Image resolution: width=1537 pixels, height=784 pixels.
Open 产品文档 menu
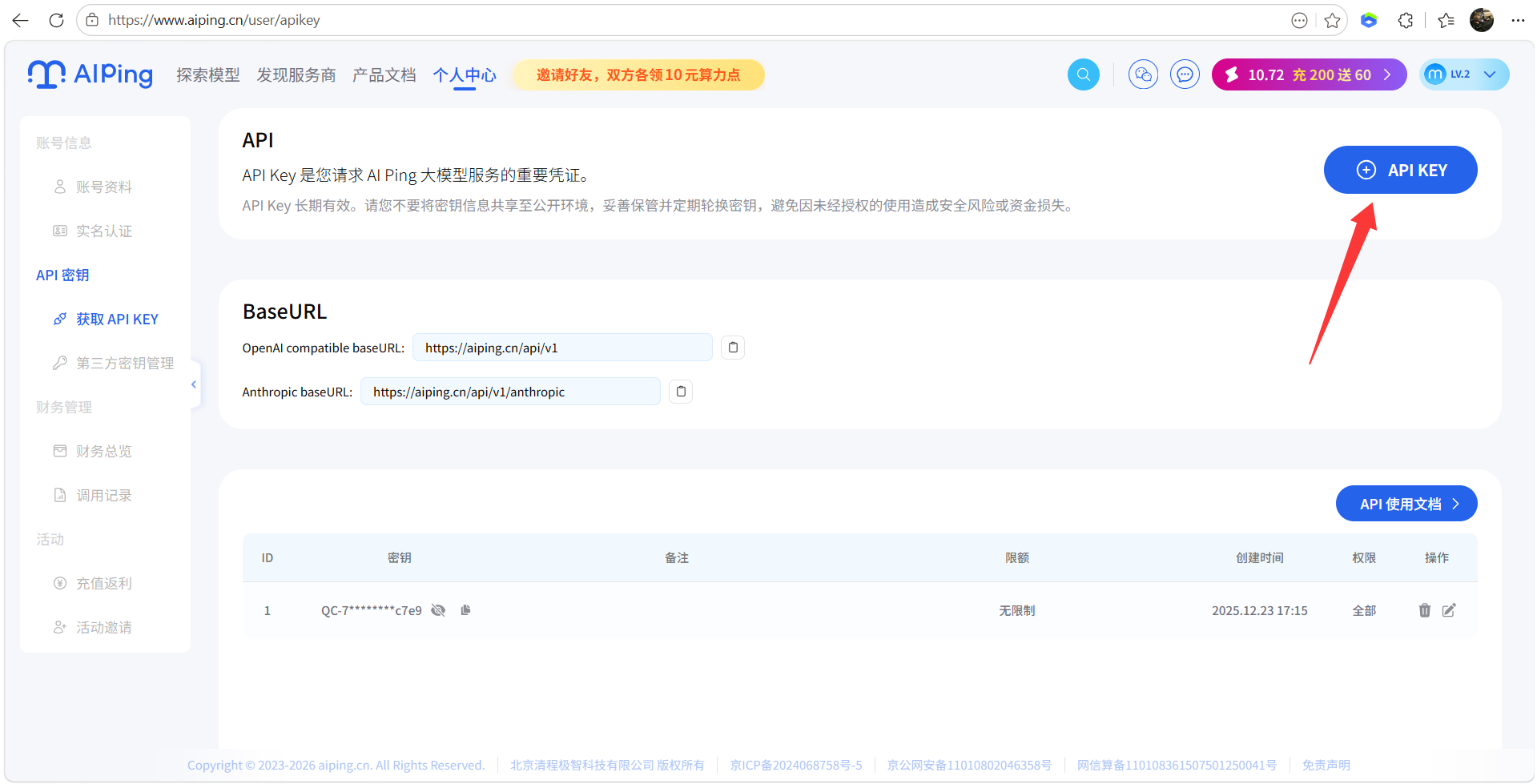click(384, 75)
